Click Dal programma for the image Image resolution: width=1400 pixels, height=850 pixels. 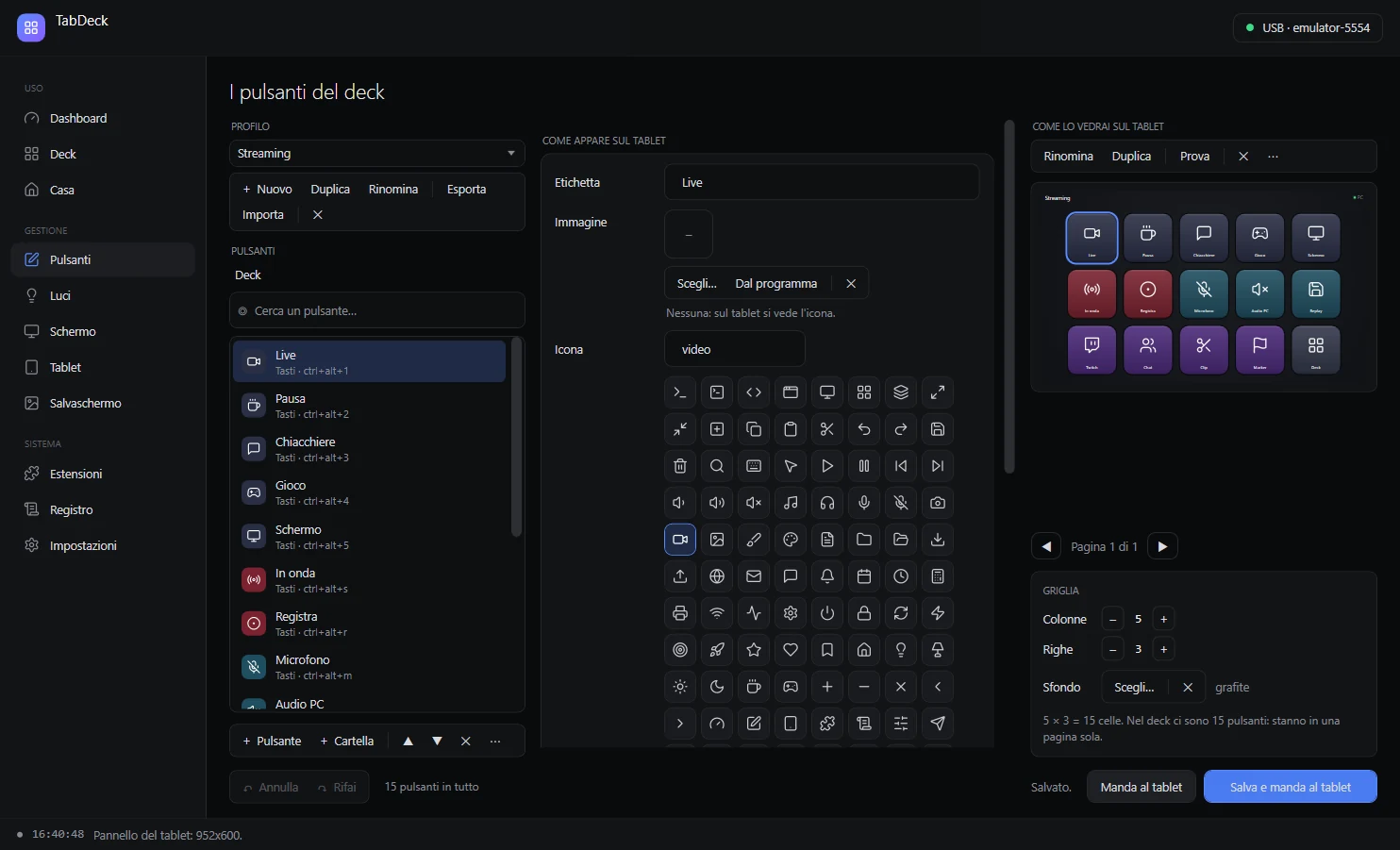775,284
